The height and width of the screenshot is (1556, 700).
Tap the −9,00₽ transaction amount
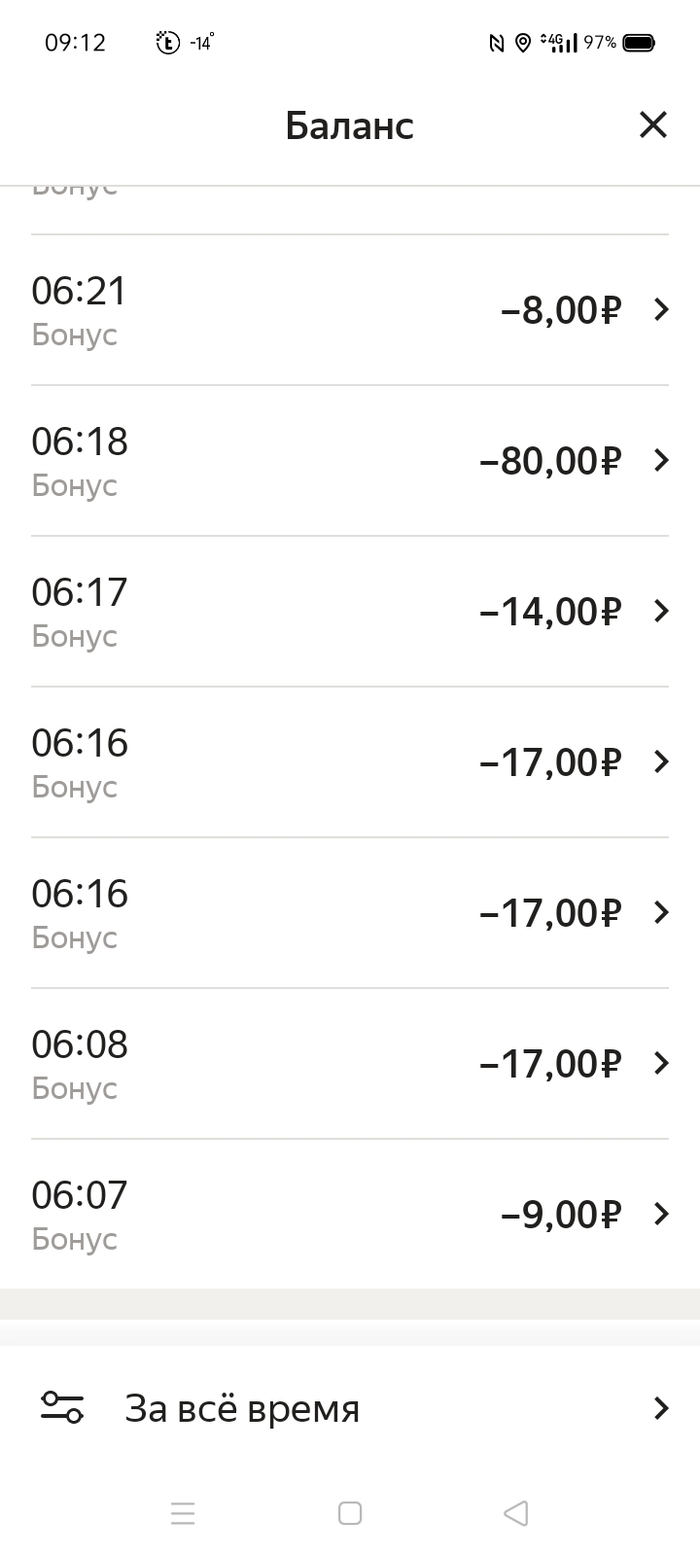tap(560, 1214)
